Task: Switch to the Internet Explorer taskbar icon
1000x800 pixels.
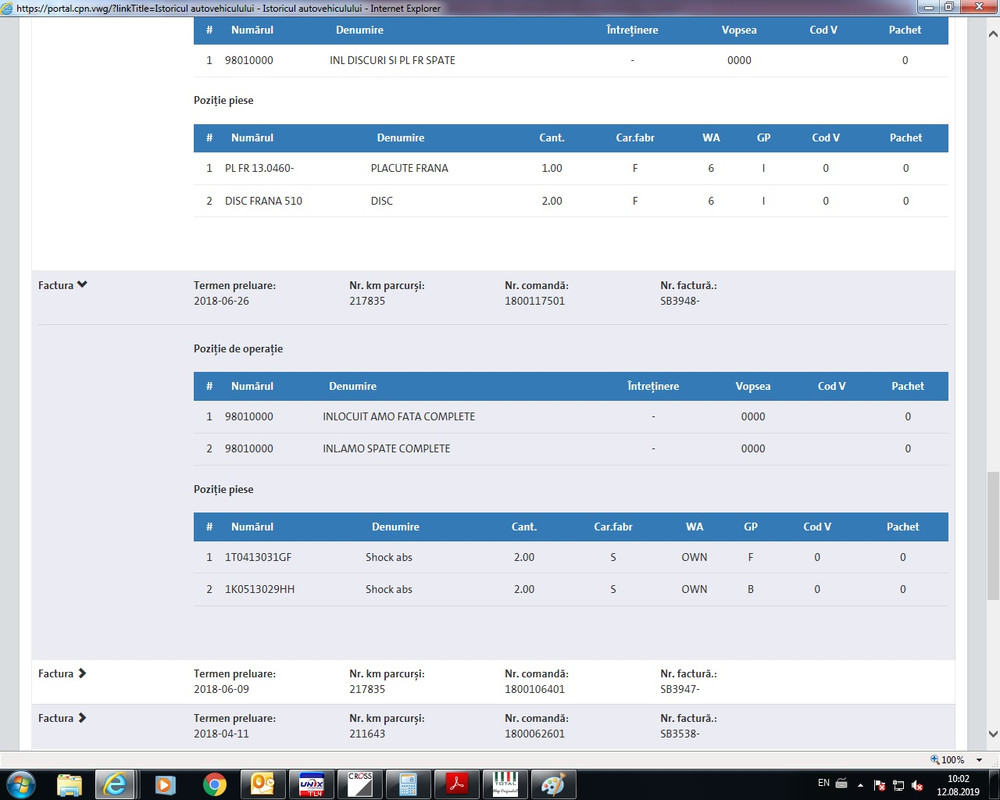Action: coord(115,784)
